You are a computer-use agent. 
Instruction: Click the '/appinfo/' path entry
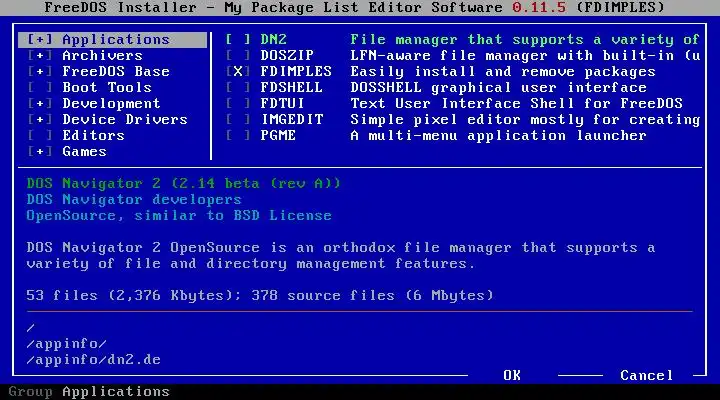coord(67,344)
